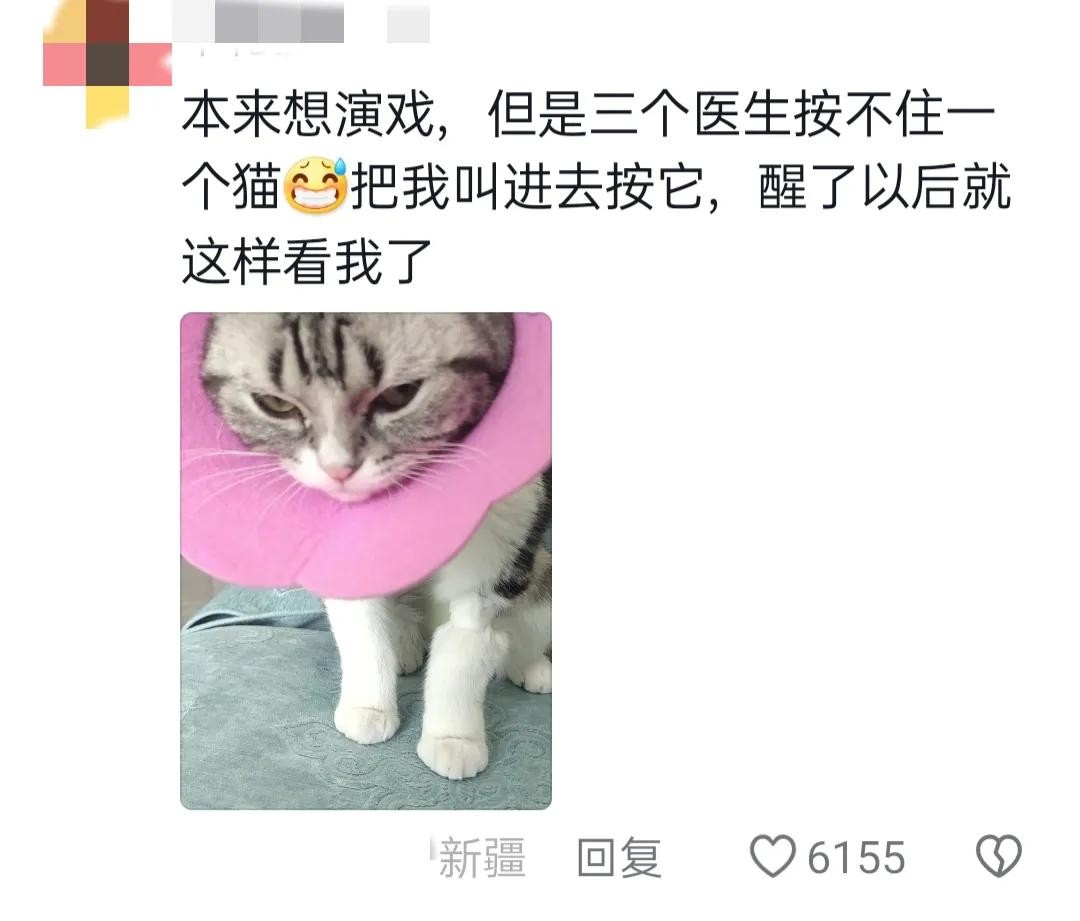Tap the broken heart dislike icon
This screenshot has width=1080, height=921.
[998, 856]
